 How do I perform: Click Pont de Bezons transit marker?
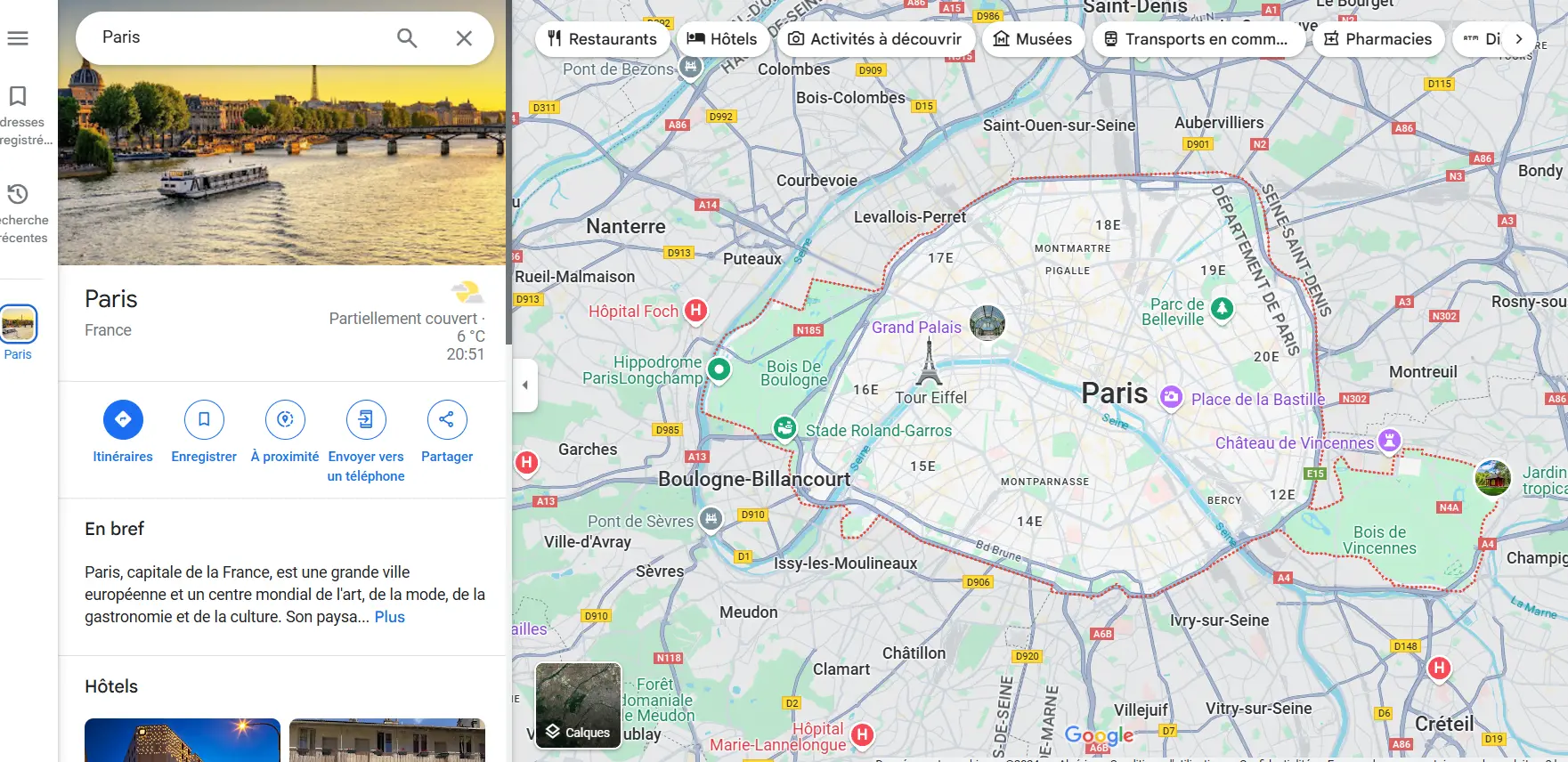coord(690,66)
